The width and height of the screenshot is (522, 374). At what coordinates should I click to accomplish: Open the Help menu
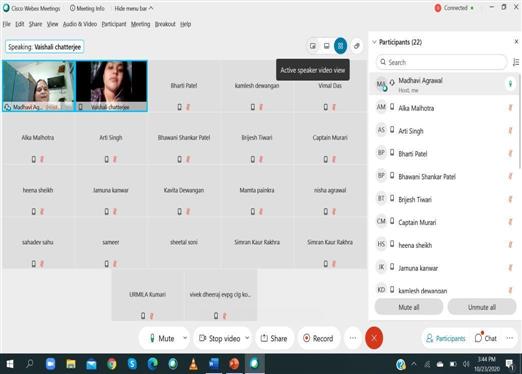pyautogui.click(x=186, y=24)
